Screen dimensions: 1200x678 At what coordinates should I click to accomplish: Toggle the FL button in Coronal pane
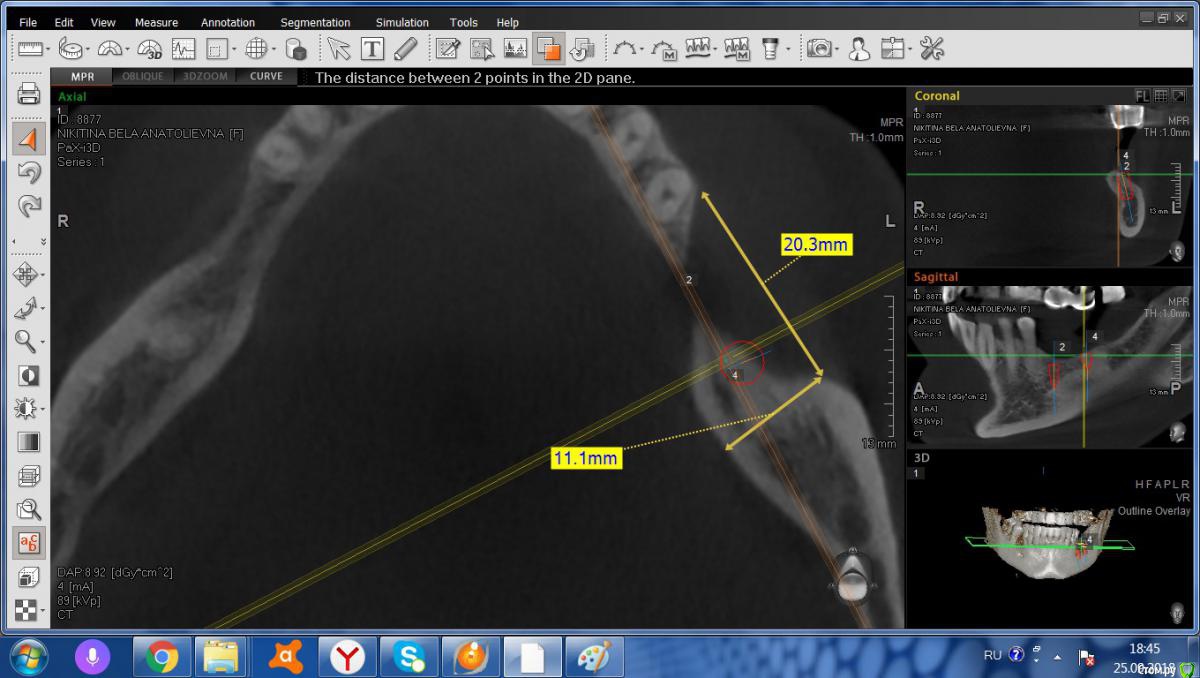pyautogui.click(x=1142, y=96)
